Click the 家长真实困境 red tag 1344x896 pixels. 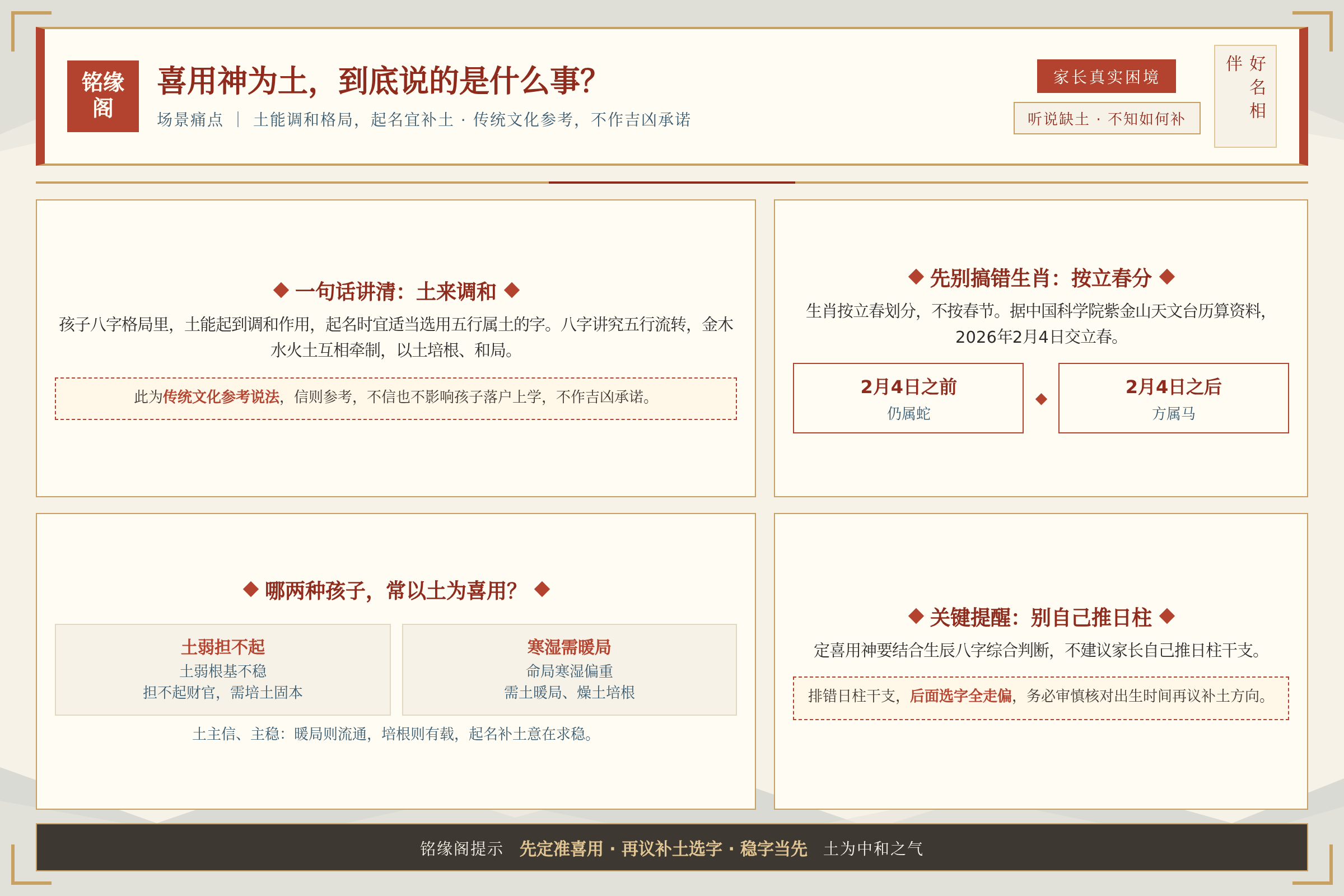point(1107,76)
